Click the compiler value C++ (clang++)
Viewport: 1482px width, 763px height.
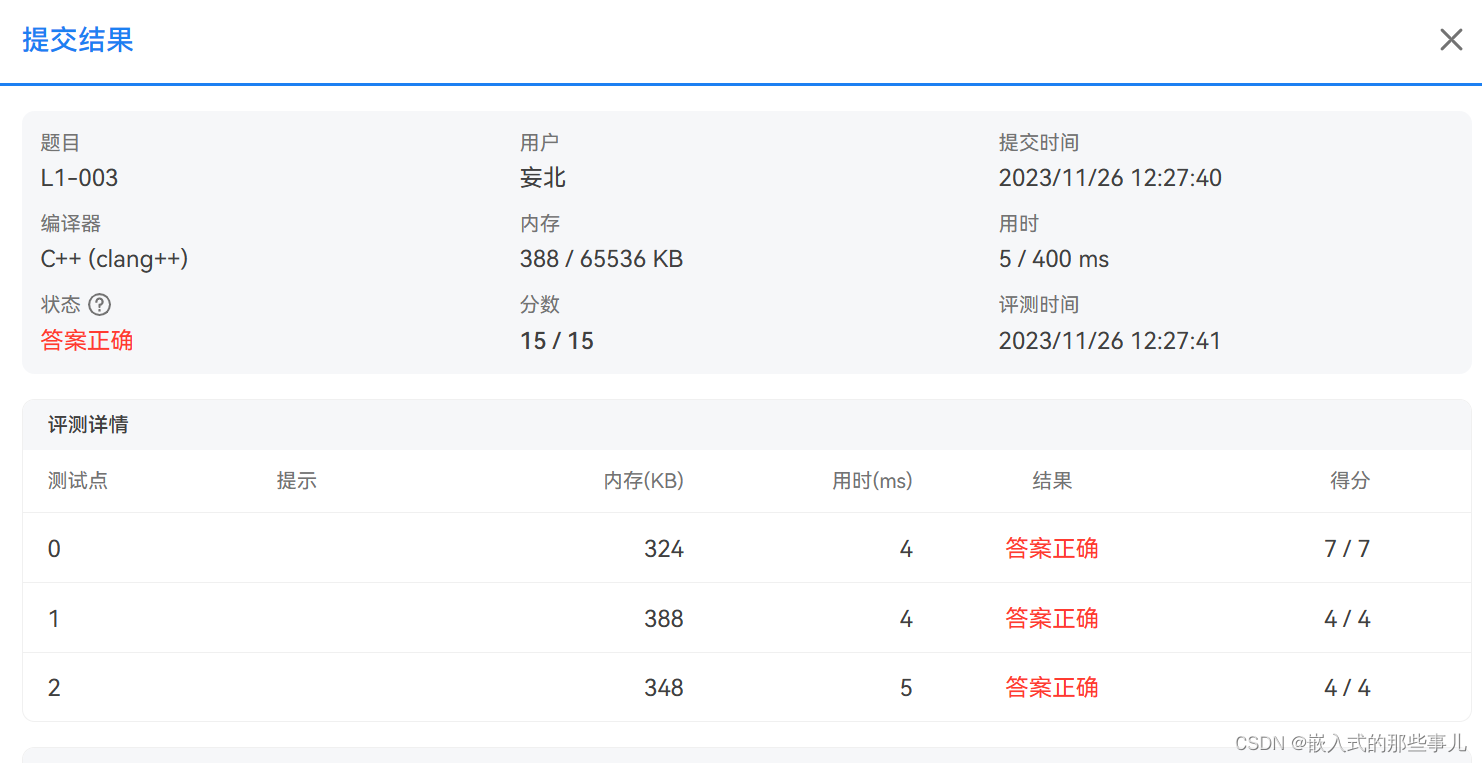pyautogui.click(x=114, y=259)
